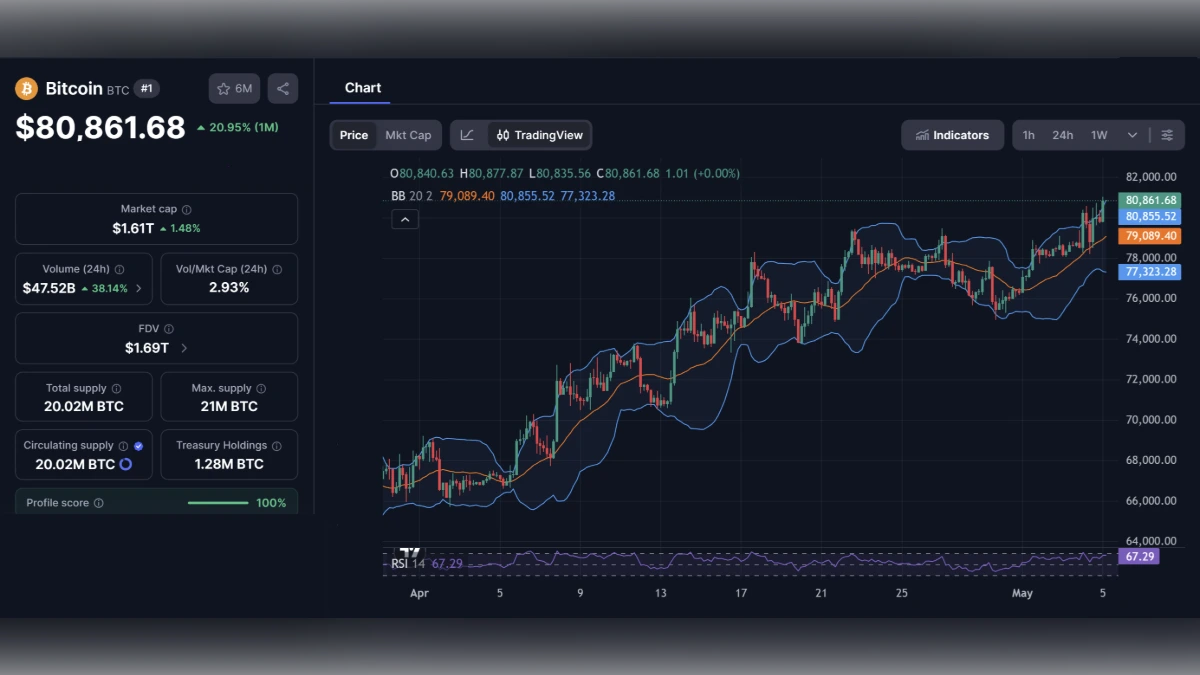
Task: Click the $1.69T FDV value
Action: coord(147,348)
